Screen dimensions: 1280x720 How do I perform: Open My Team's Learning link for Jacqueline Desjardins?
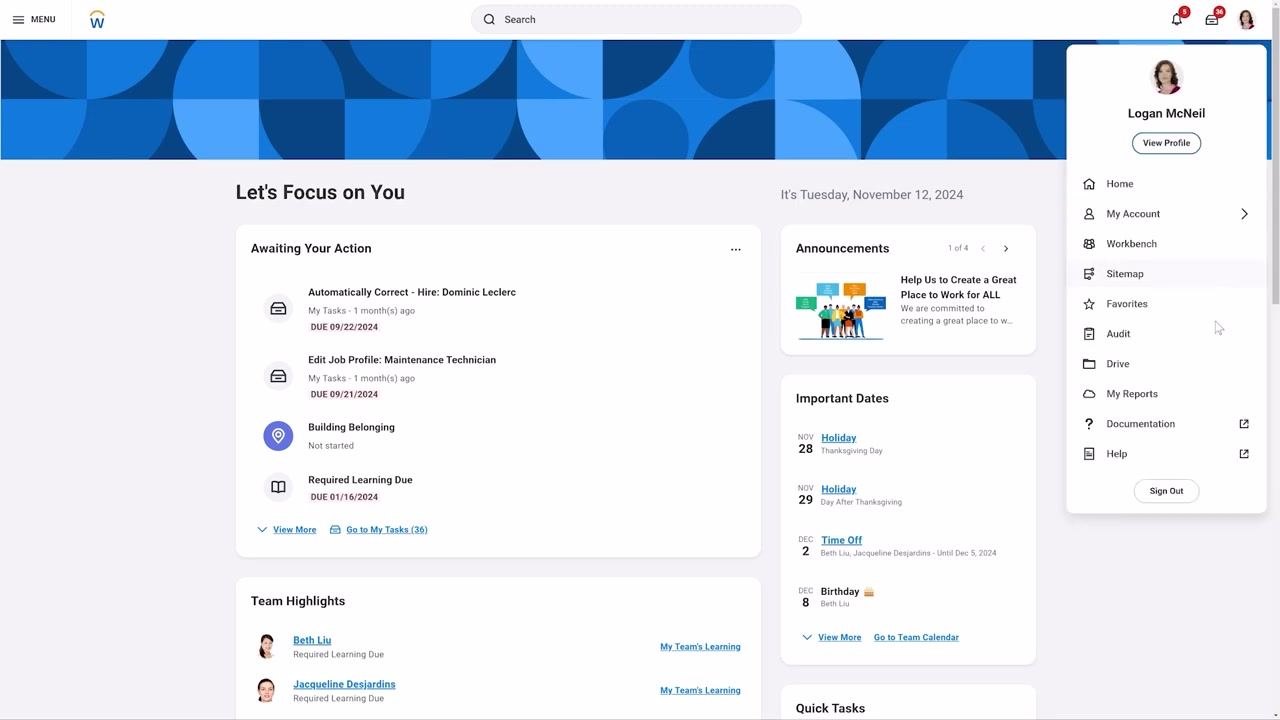pyautogui.click(x=700, y=690)
